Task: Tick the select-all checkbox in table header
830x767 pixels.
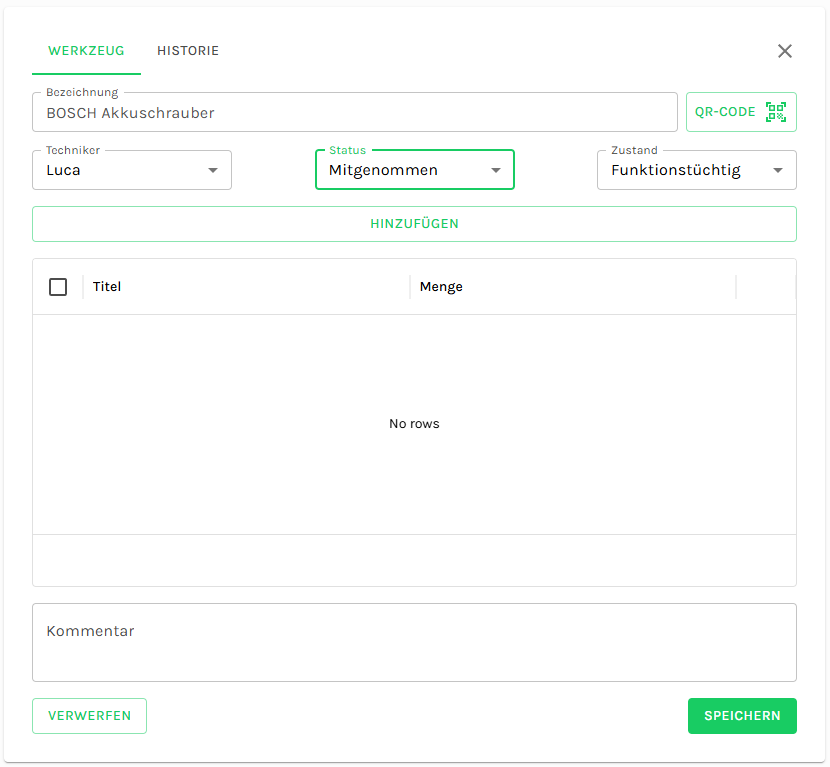Action: [58, 287]
